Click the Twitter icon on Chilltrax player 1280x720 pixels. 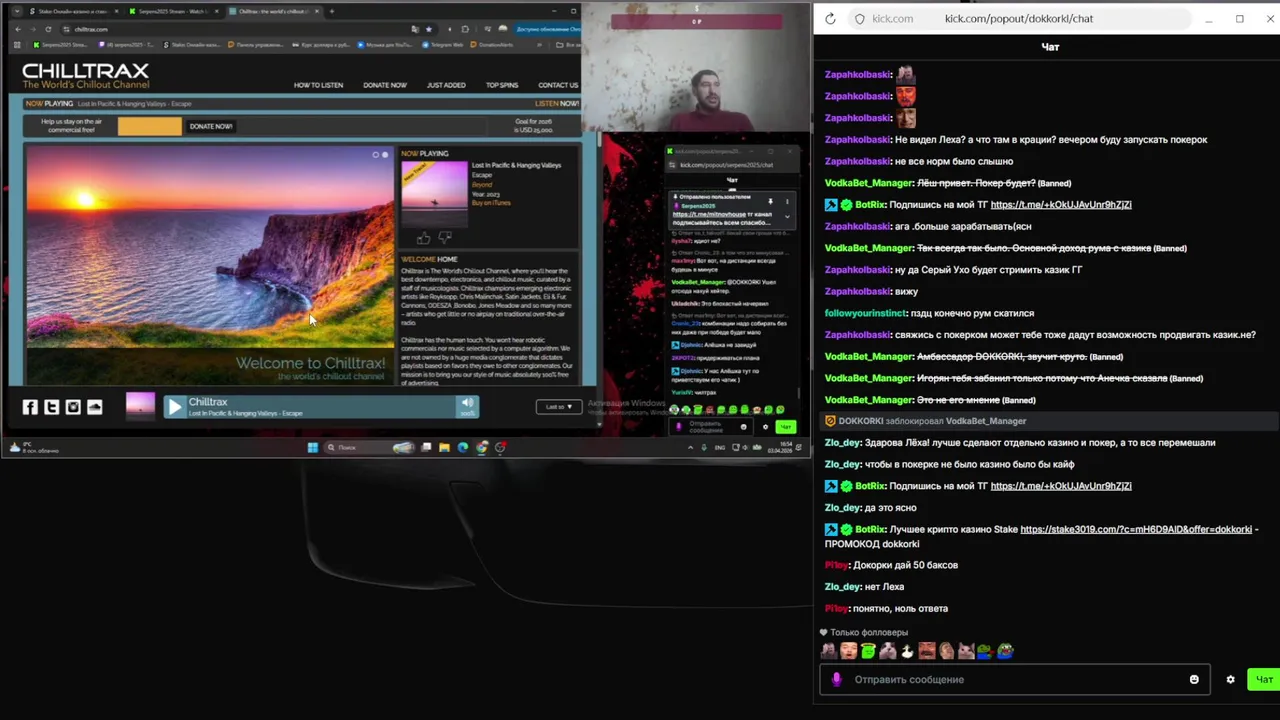(x=51, y=407)
